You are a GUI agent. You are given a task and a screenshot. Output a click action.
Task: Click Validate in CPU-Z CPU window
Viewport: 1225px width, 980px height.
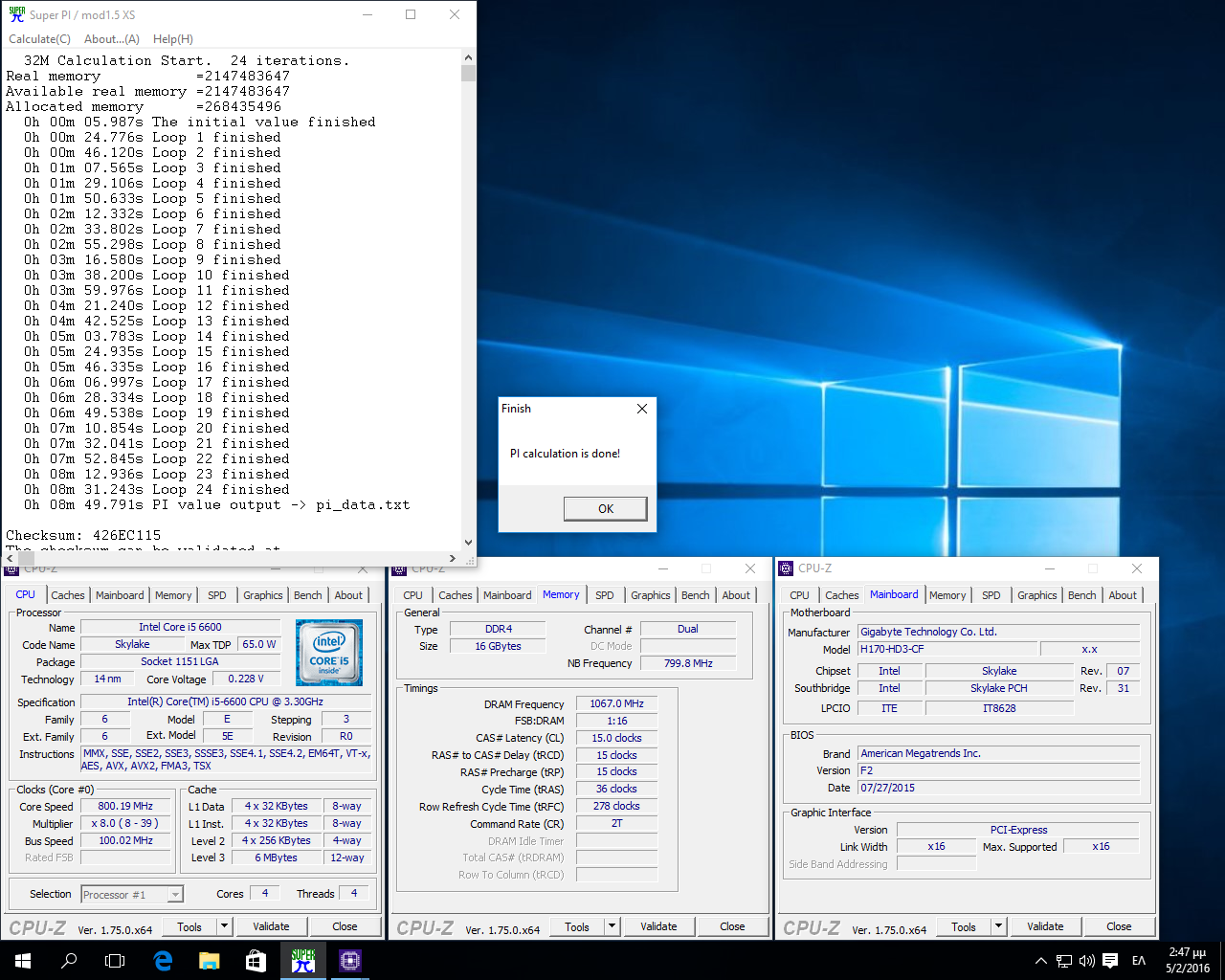pos(271,926)
